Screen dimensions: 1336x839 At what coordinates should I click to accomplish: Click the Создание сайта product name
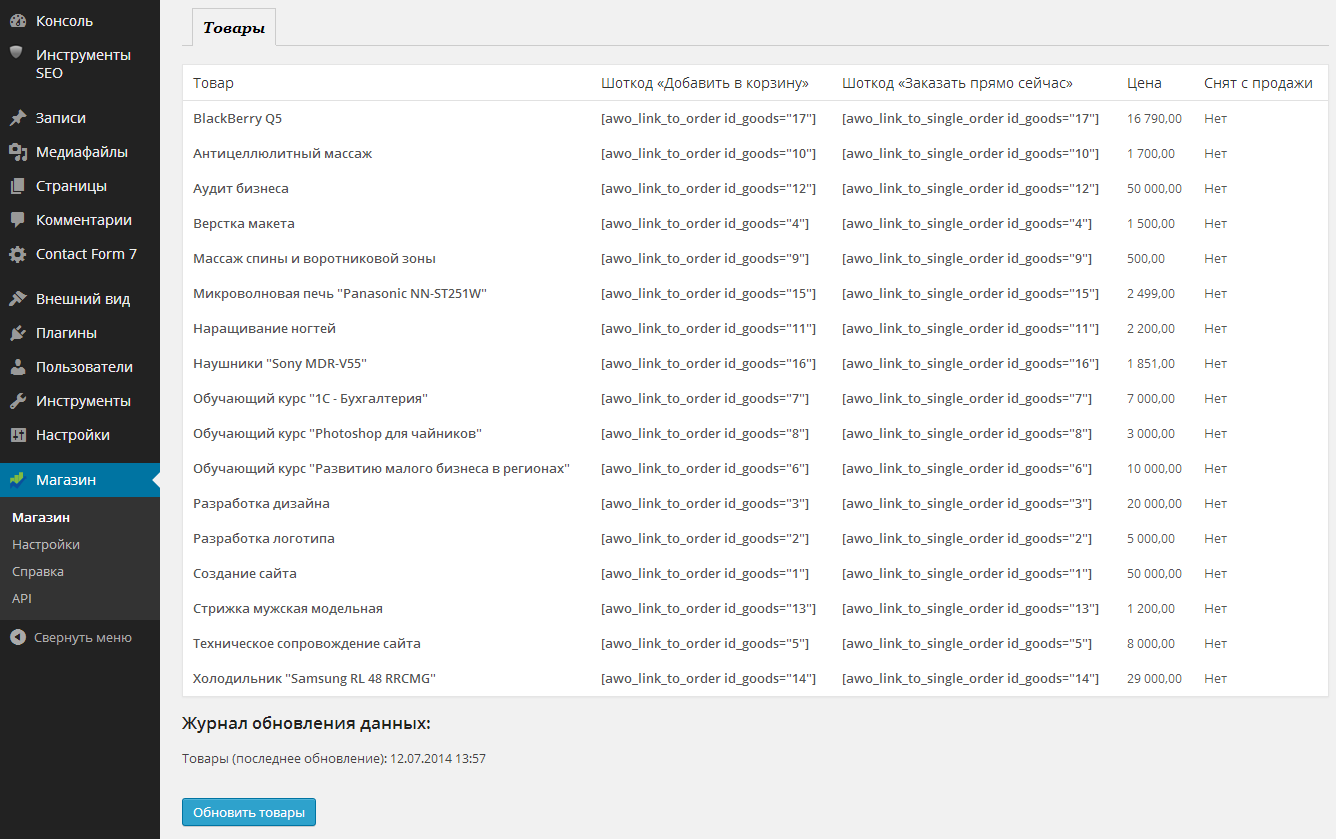pos(245,574)
